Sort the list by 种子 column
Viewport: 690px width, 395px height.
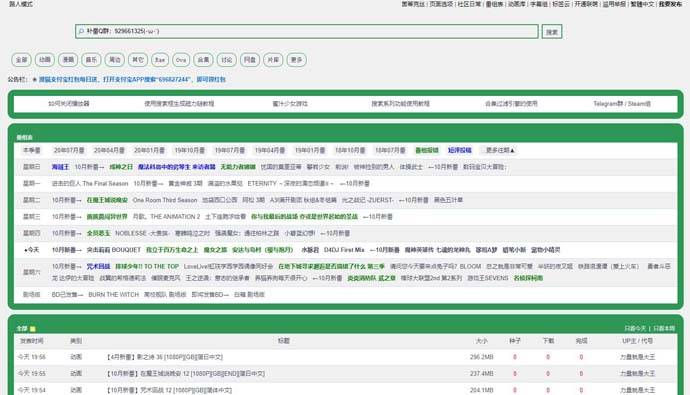(515, 341)
